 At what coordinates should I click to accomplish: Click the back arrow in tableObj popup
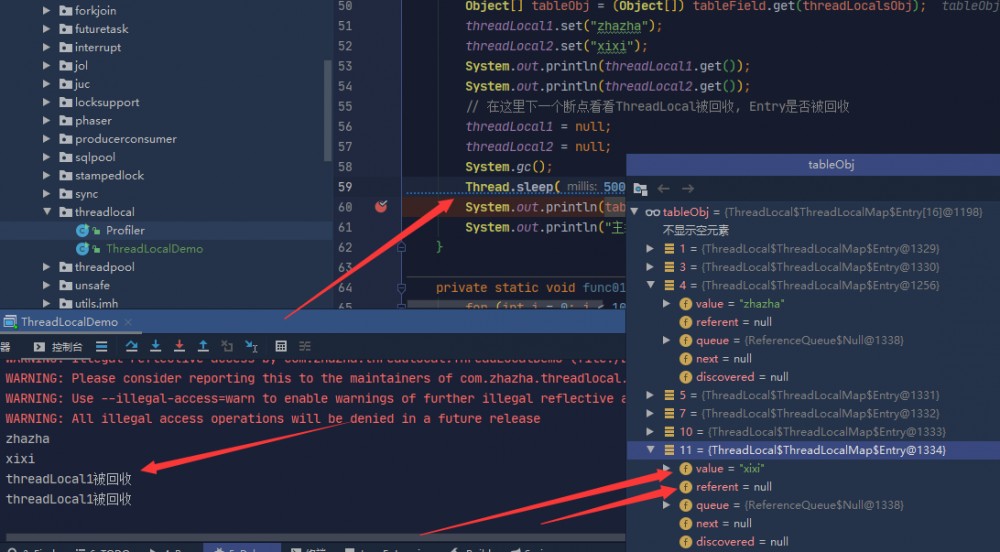663,189
